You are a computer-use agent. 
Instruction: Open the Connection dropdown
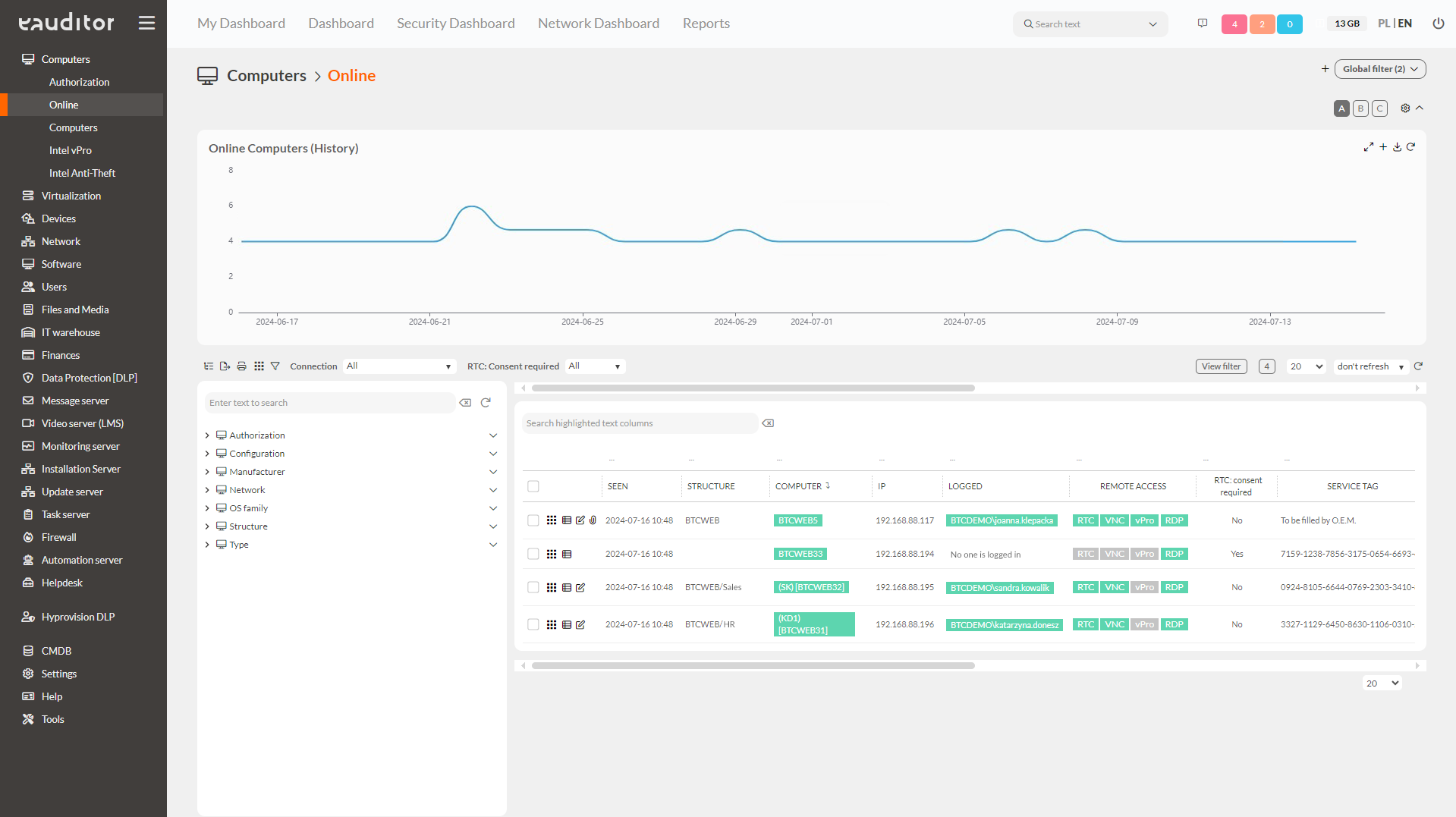coord(399,366)
